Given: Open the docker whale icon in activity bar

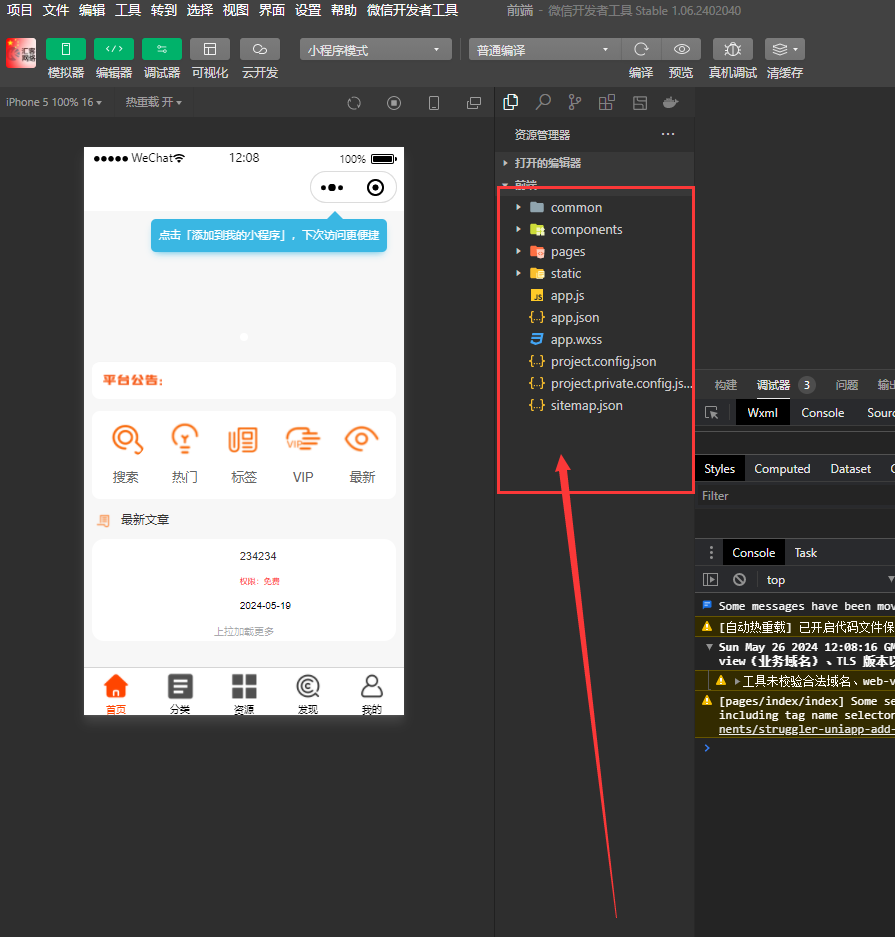Looking at the screenshot, I should click(x=671, y=102).
